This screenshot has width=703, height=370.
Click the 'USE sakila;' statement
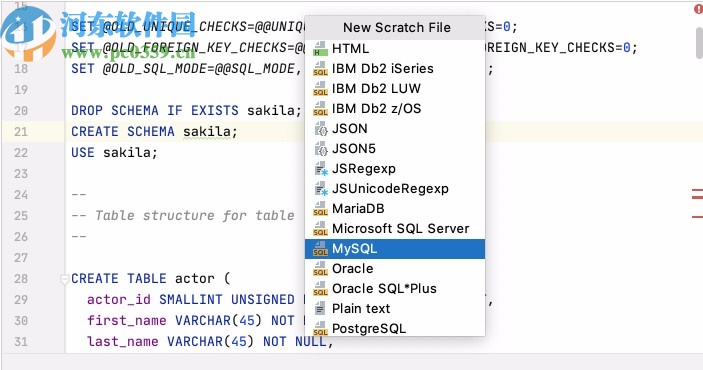click(x=114, y=152)
